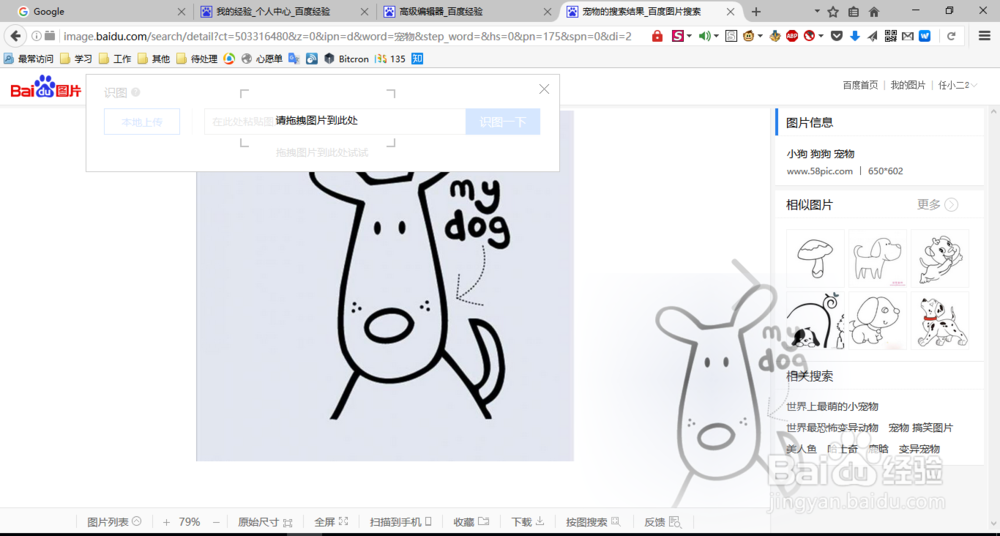The image size is (1000, 536).
Task: Click 识图一下 button
Action: pos(503,122)
